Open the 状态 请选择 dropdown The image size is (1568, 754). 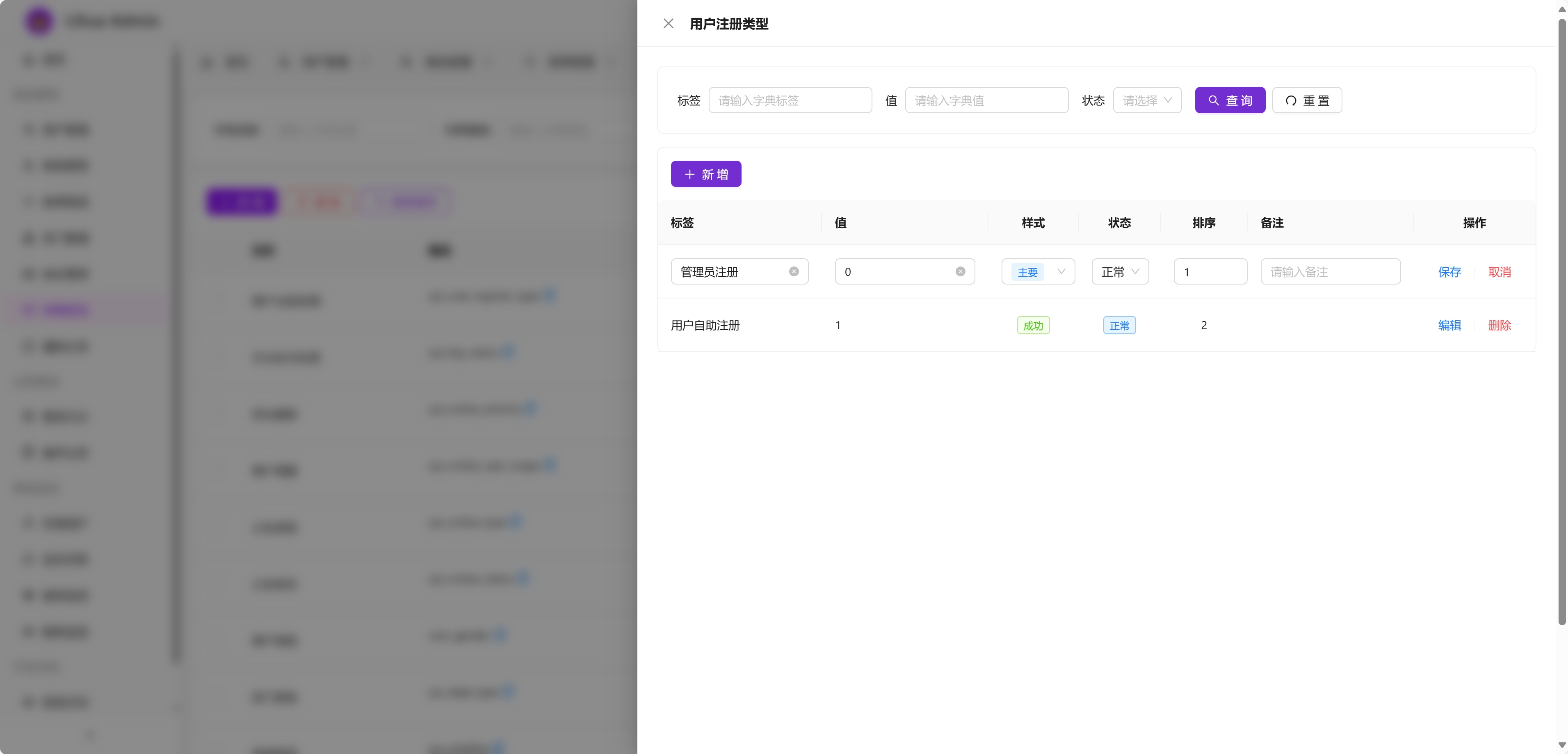[1147, 100]
